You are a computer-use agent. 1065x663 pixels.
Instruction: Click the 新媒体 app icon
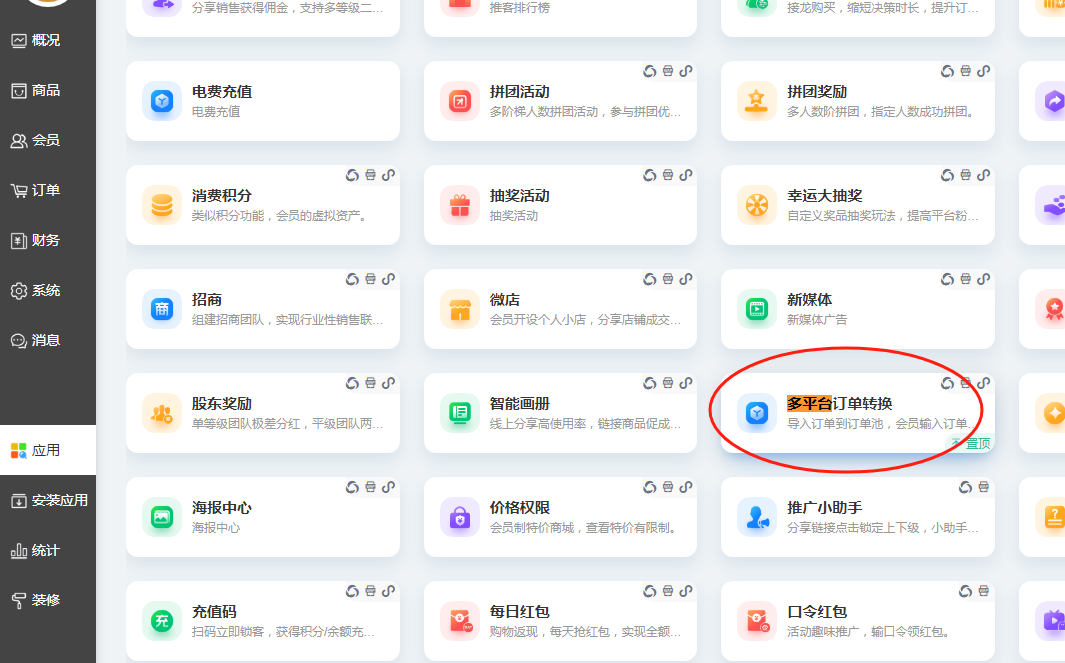pyautogui.click(x=757, y=309)
